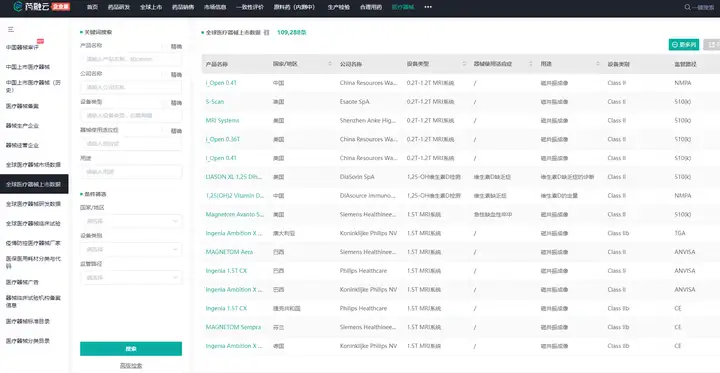Focus the 产品名称 input field
The image size is (720, 373).
point(131,59)
